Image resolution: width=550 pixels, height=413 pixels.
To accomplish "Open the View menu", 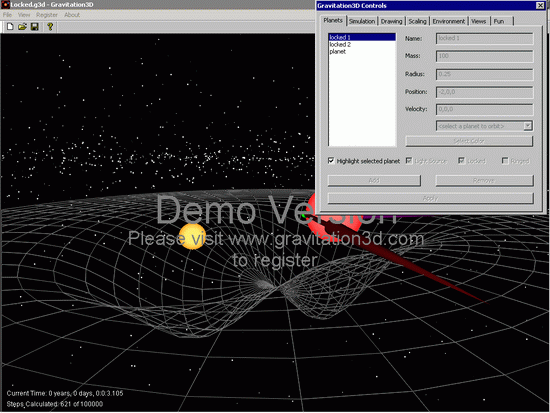I will click(x=24, y=15).
